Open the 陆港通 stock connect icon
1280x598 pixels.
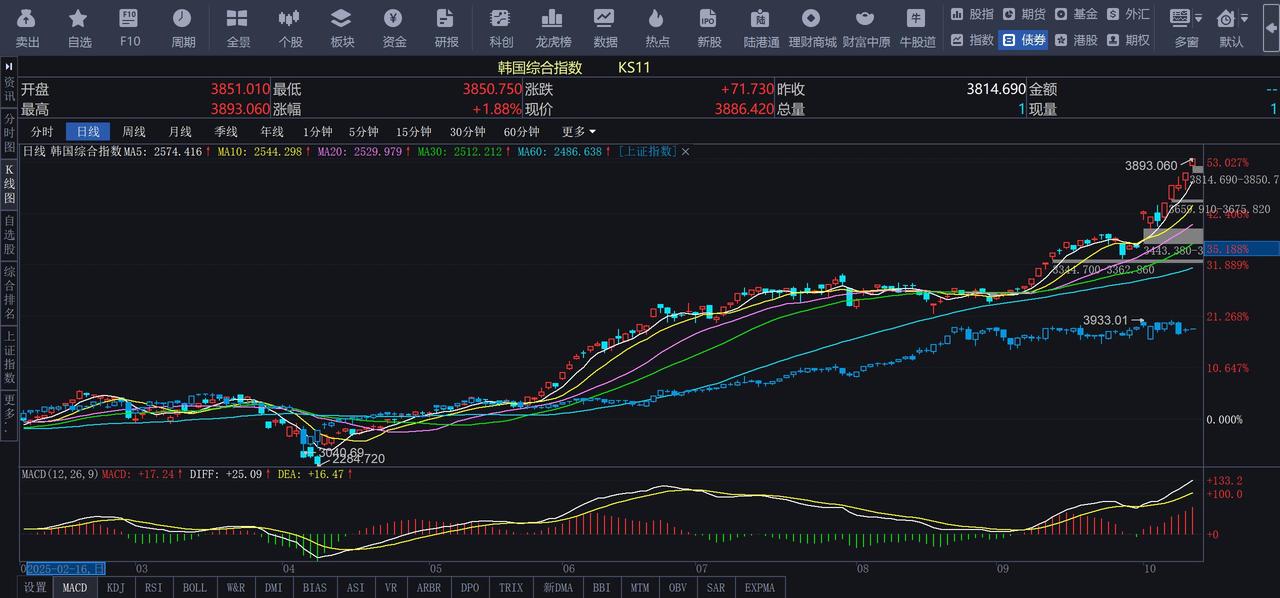[761, 19]
